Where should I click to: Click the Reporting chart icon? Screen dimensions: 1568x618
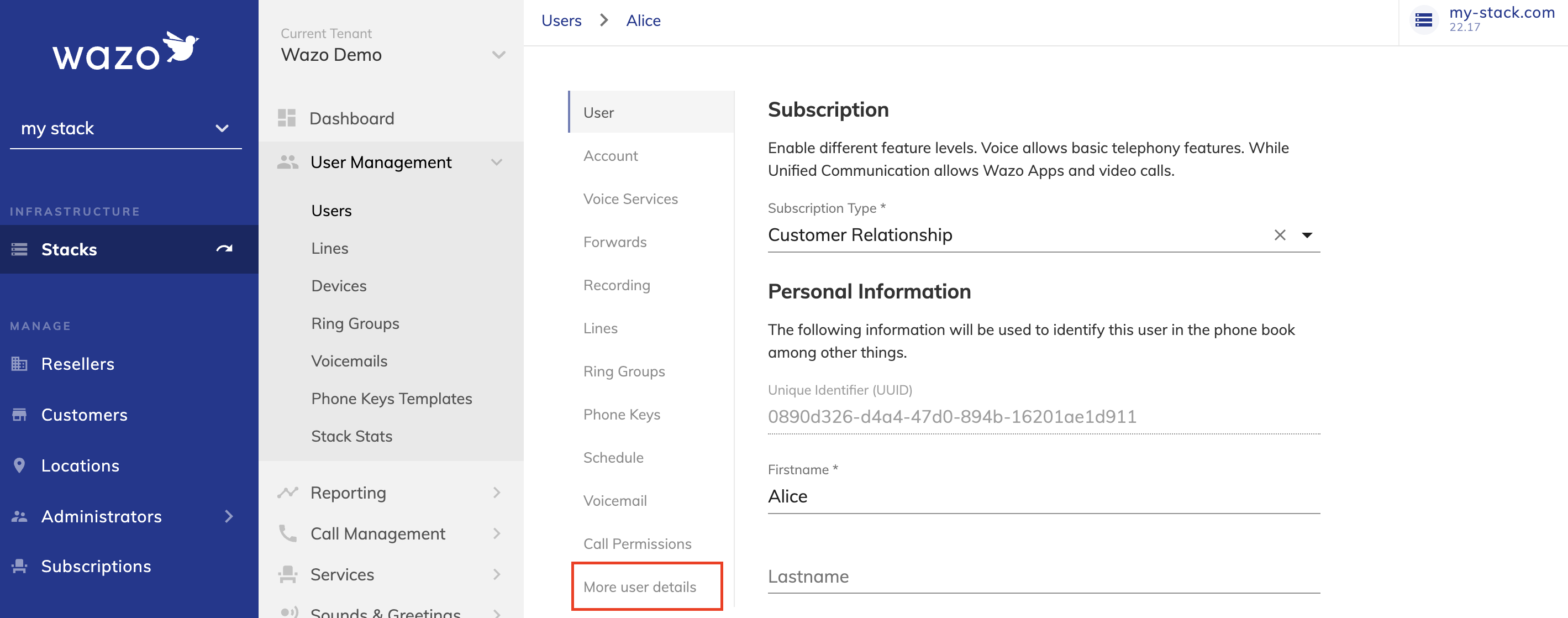[288, 493]
